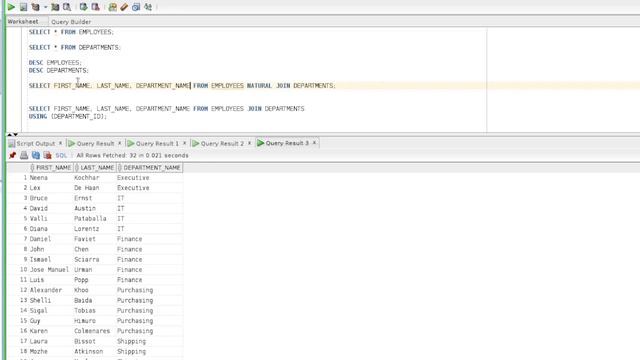Close the Query Result 1 tab
The width and height of the screenshot is (640, 360).
pos(184,143)
